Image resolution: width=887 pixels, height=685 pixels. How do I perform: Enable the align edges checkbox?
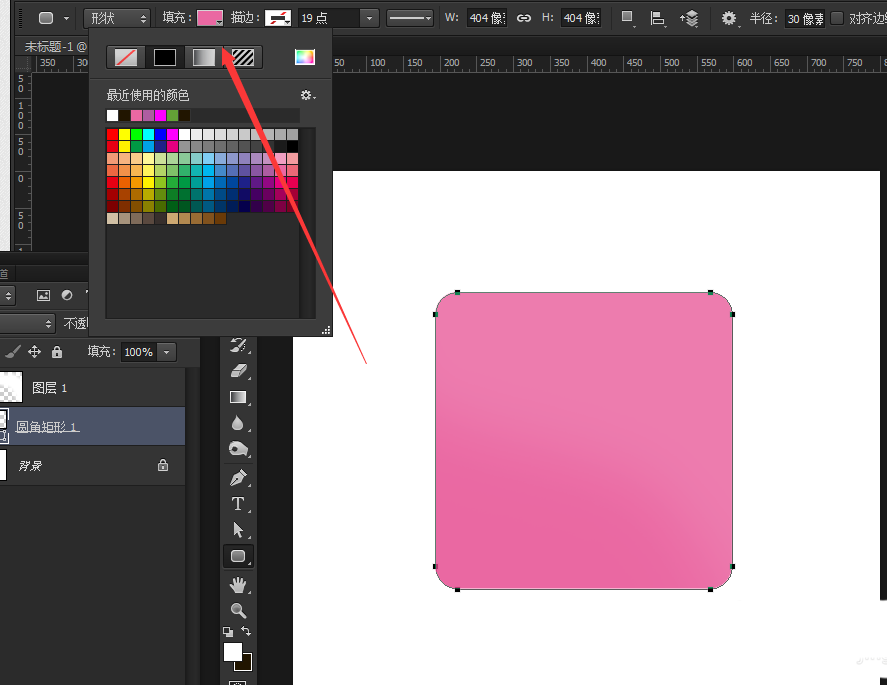coord(837,18)
